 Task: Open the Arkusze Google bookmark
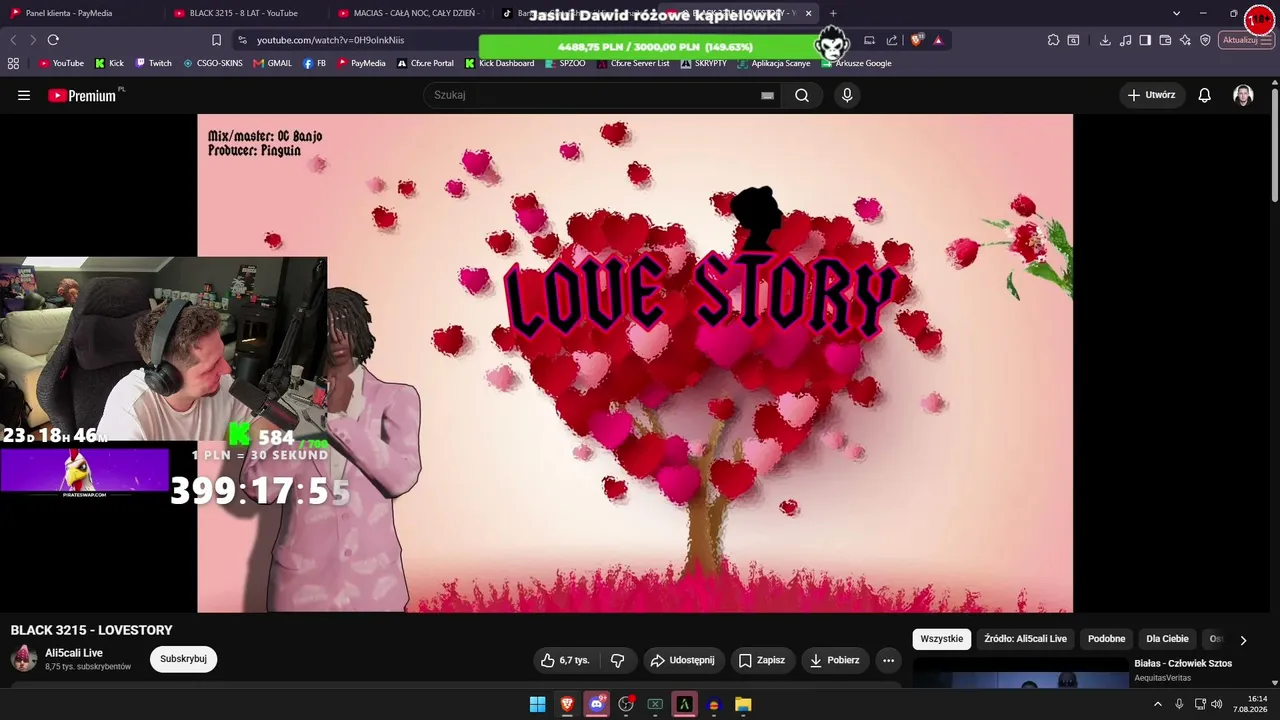point(856,63)
